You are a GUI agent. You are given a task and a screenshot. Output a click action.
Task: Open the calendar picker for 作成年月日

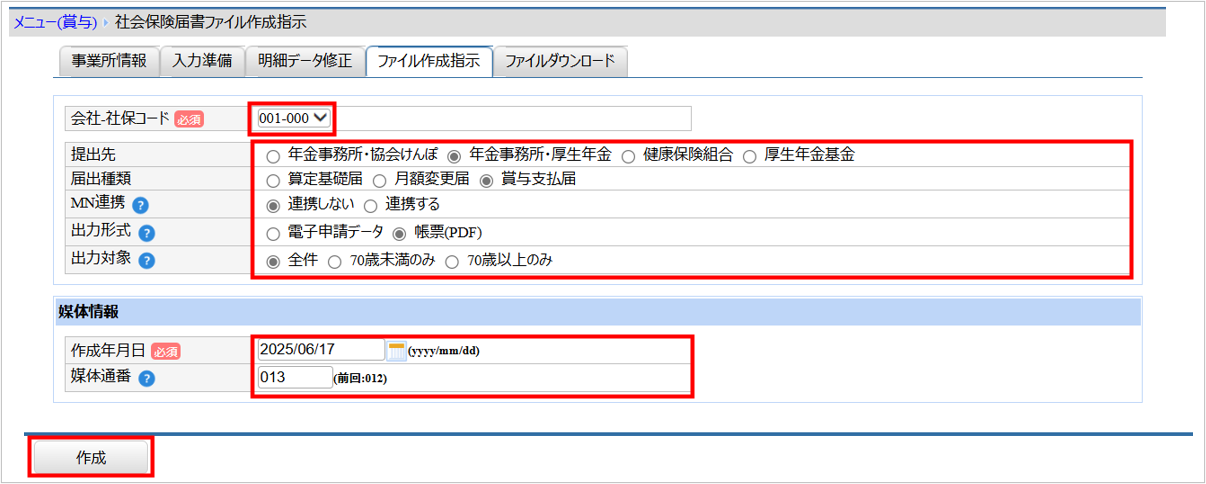(x=396, y=350)
